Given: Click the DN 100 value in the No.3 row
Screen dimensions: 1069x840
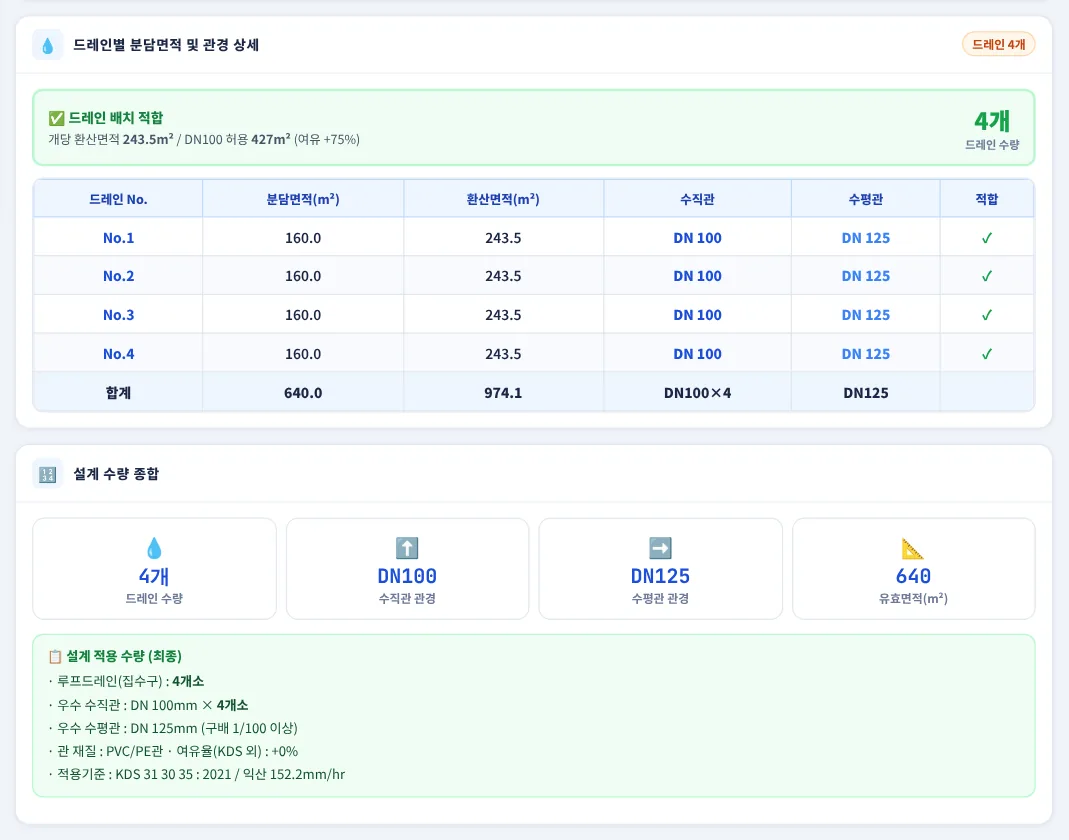Looking at the screenshot, I should point(697,315).
